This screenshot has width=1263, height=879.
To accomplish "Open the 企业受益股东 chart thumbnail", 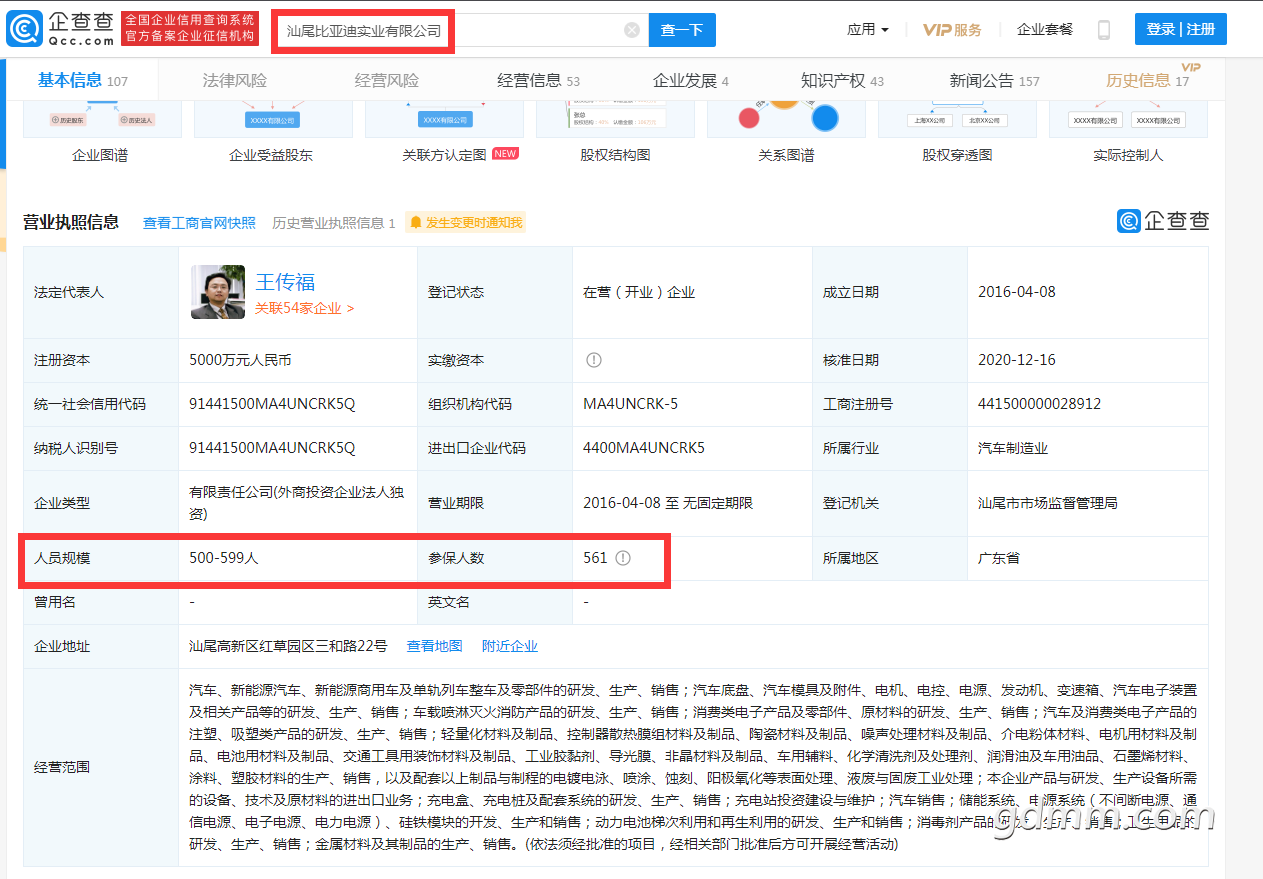I will (x=271, y=121).
